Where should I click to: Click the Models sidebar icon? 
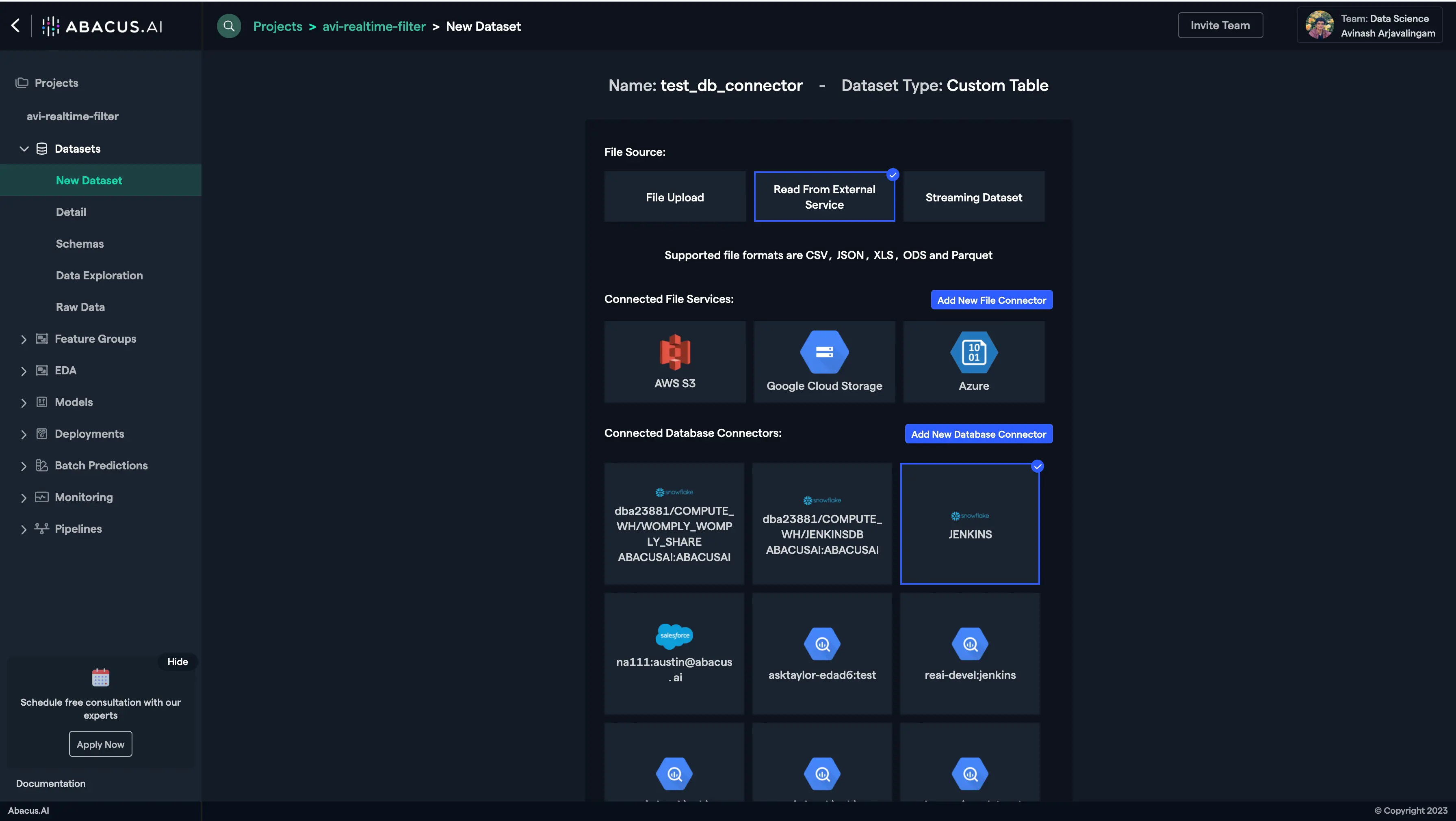42,402
